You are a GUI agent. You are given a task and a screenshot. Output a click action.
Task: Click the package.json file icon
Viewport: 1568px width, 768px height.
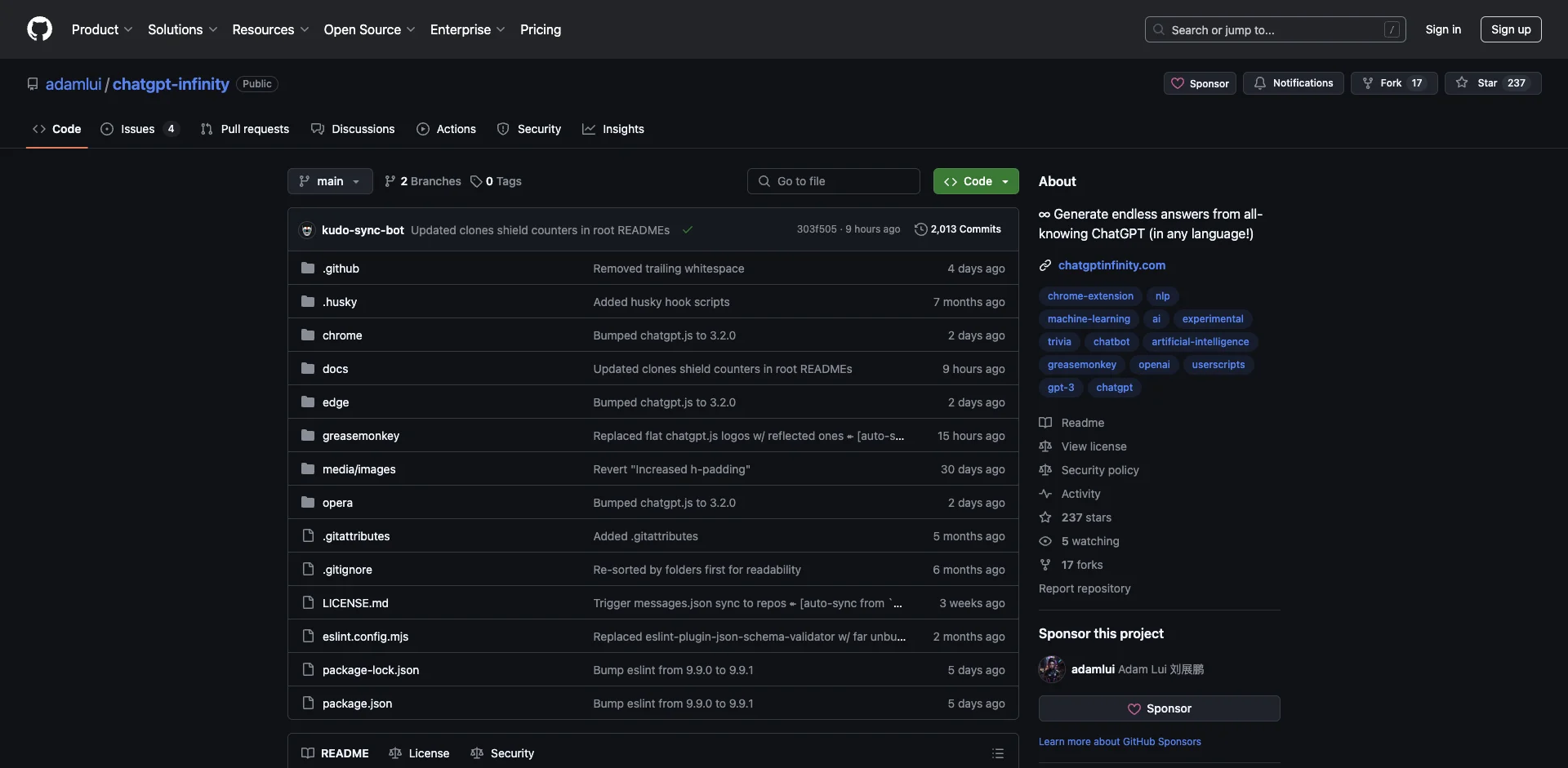(x=308, y=703)
